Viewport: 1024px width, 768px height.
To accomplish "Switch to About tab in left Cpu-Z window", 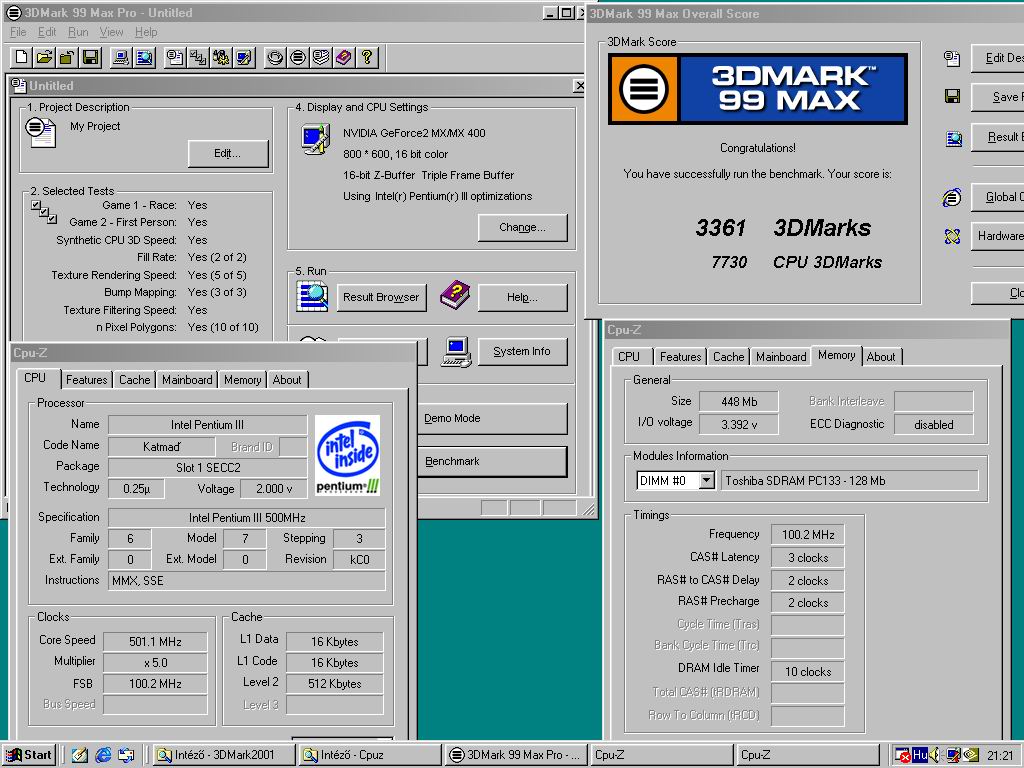I will (287, 380).
